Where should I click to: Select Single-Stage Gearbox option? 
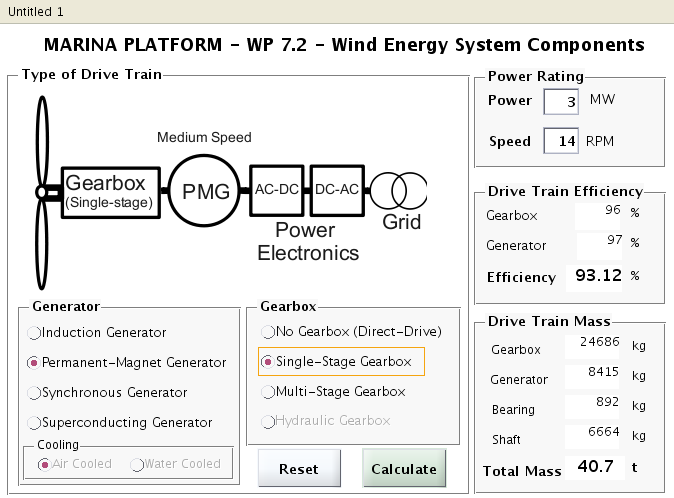[267, 361]
